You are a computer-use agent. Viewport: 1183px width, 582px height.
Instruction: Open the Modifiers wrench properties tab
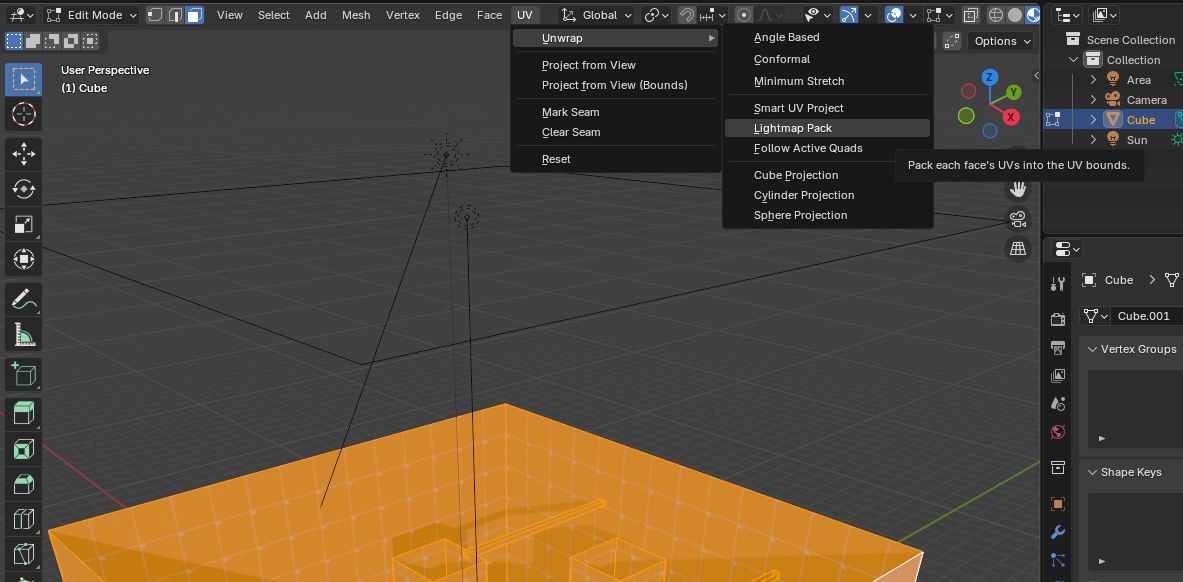tap(1058, 532)
